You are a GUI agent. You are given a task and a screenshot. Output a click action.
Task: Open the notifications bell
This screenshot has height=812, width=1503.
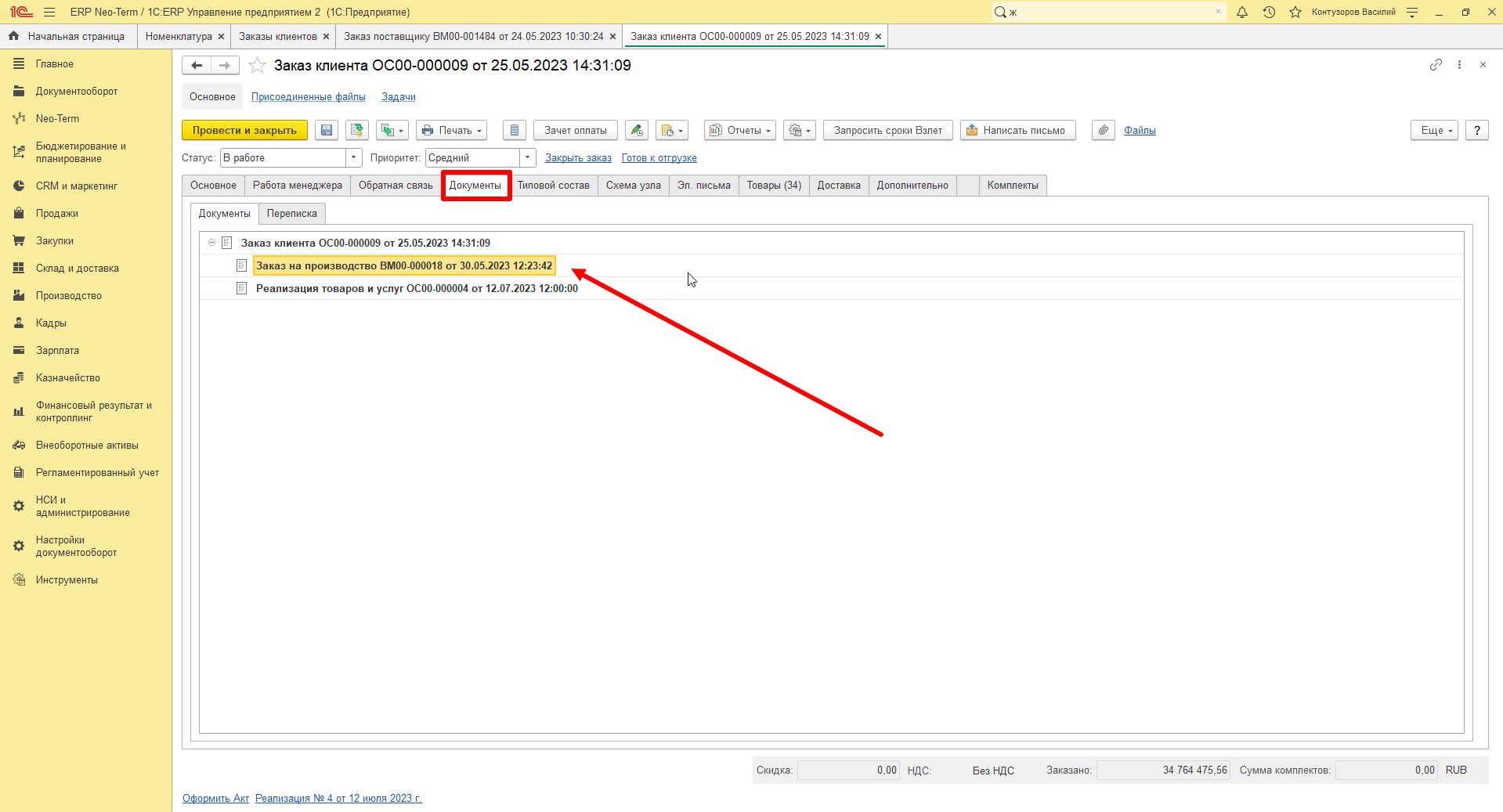coord(1242,12)
